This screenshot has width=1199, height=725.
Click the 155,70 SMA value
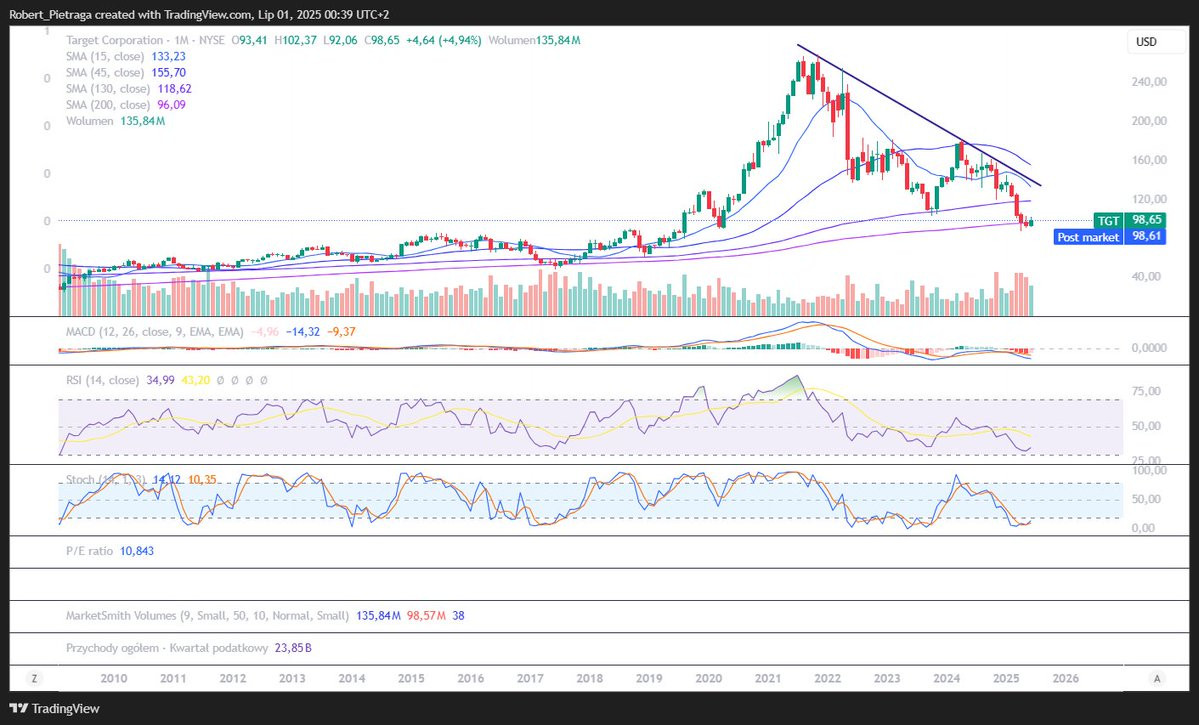(168, 73)
